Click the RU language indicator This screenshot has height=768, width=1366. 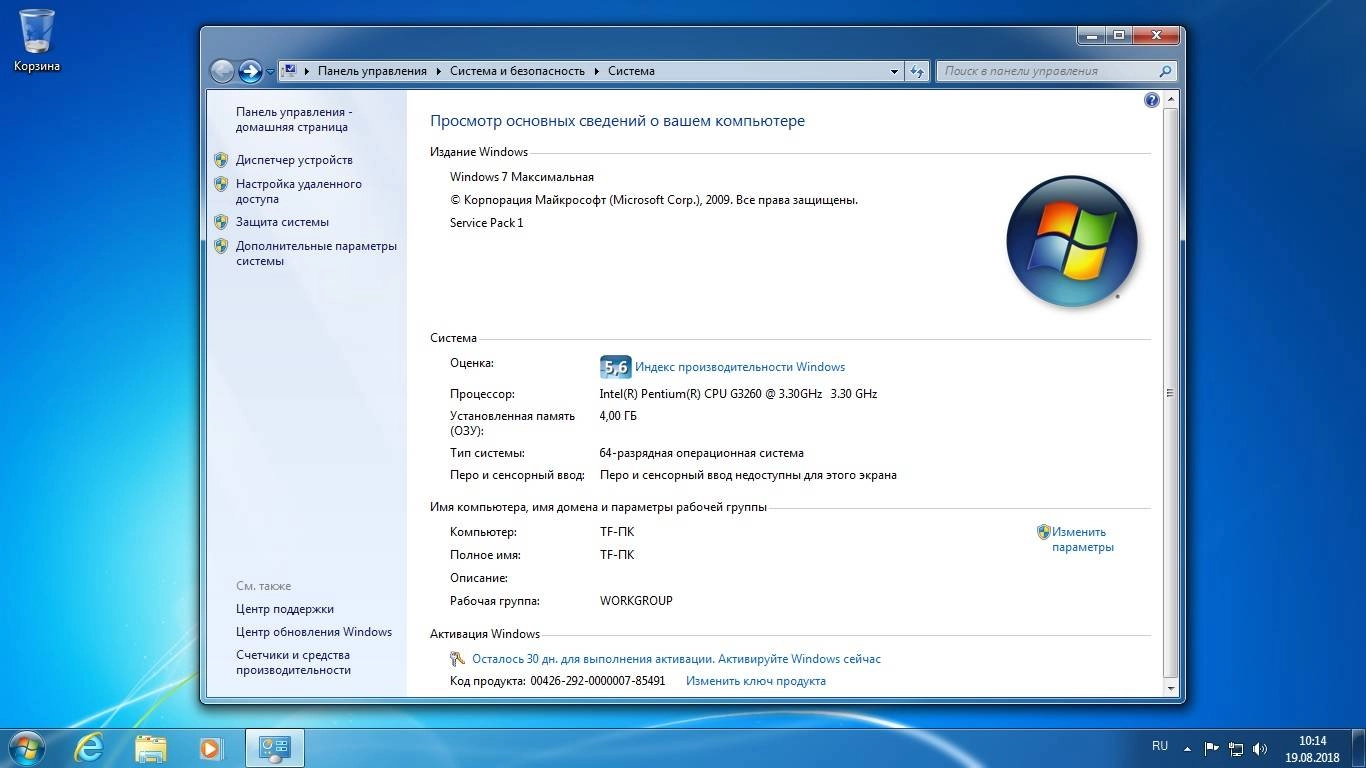click(x=1160, y=746)
